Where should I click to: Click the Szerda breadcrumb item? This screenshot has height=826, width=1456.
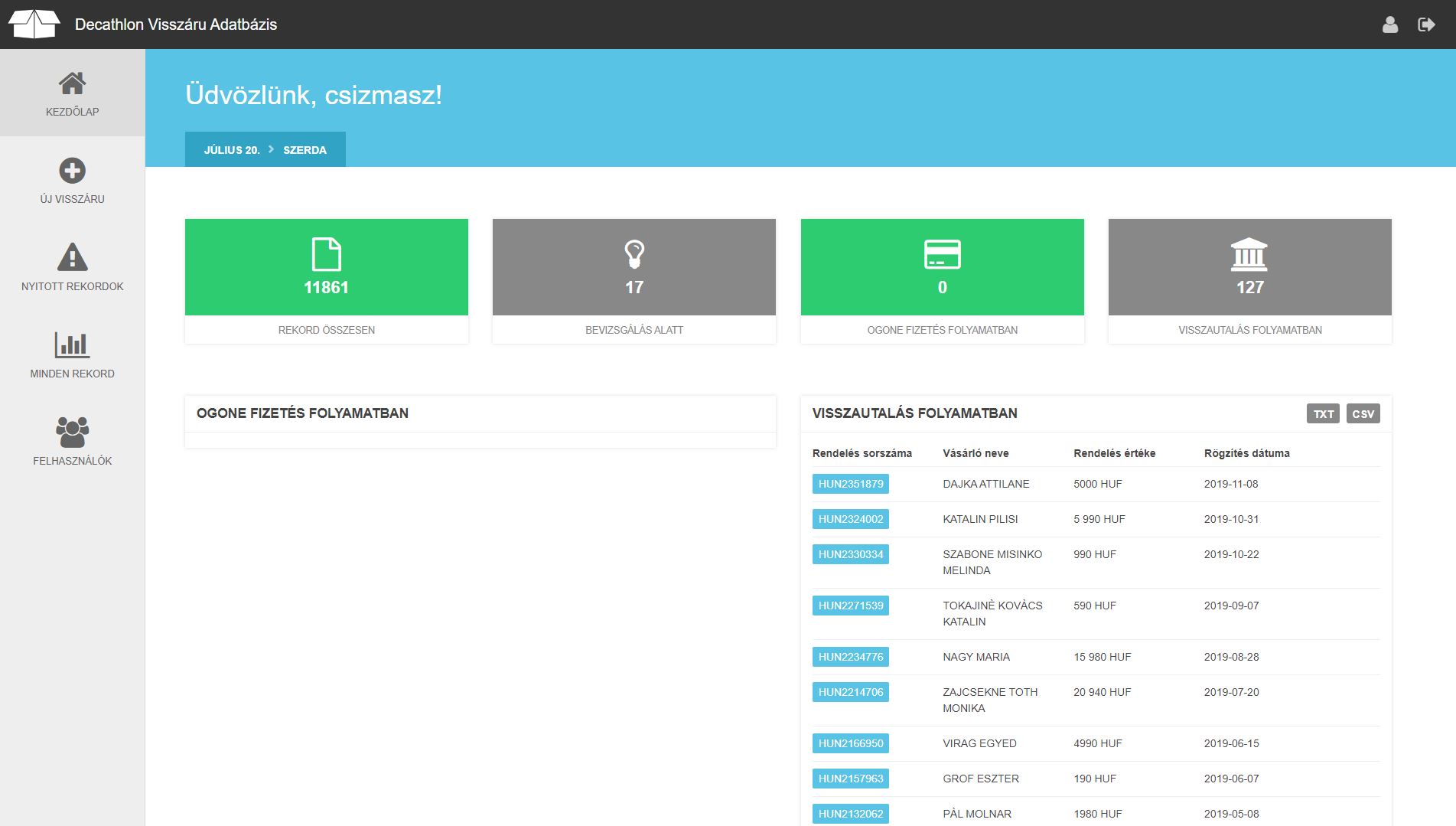tap(305, 150)
